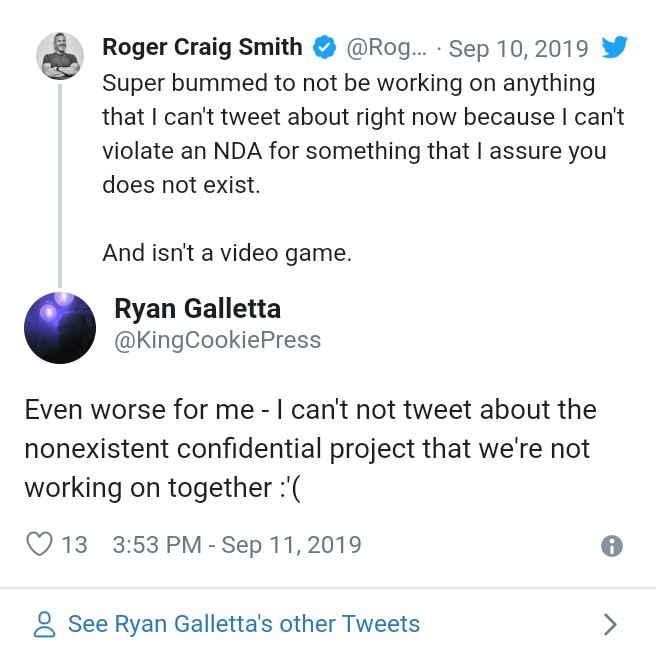Expand the chevron arrow for other Tweets
The image size is (656, 651).
(611, 625)
